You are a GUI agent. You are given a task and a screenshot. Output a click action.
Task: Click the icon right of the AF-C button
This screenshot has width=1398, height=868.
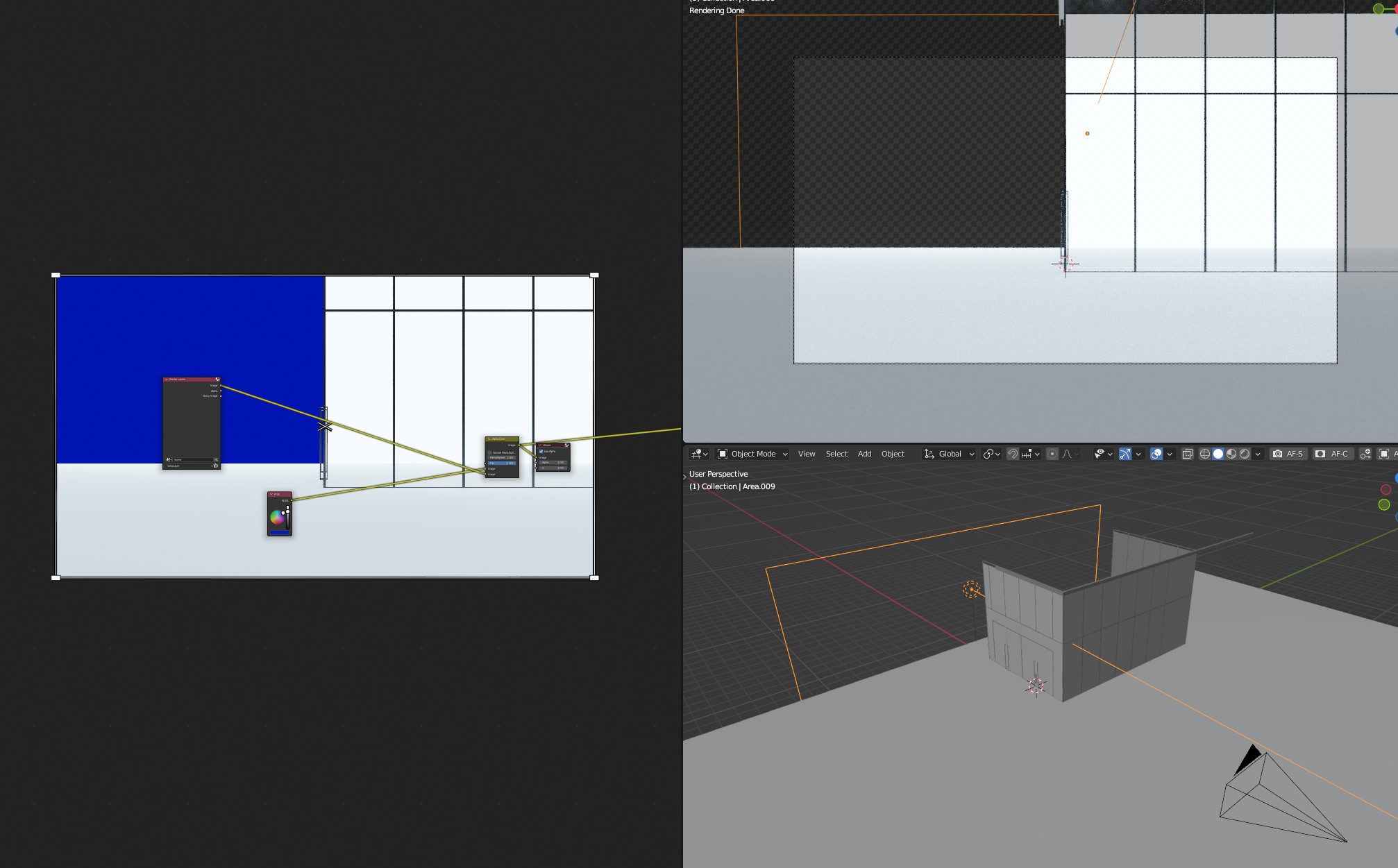[1365, 454]
